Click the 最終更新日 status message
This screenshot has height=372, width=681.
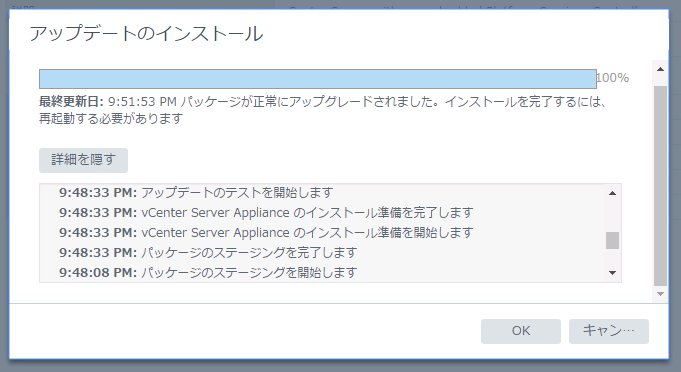point(323,110)
